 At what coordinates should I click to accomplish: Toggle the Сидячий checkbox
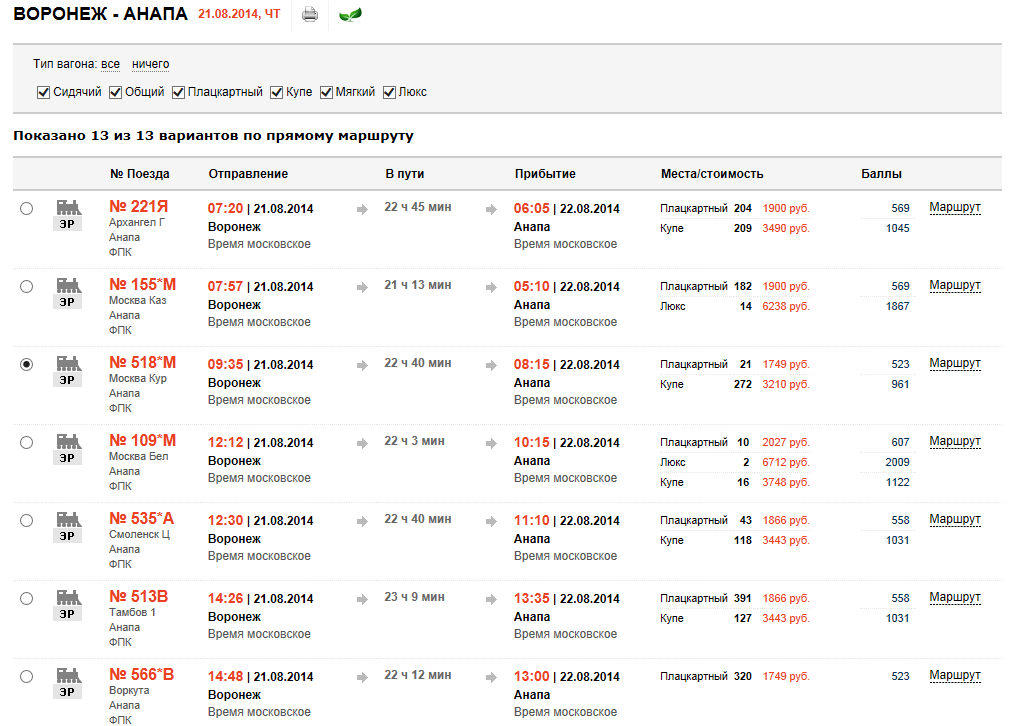tap(43, 92)
